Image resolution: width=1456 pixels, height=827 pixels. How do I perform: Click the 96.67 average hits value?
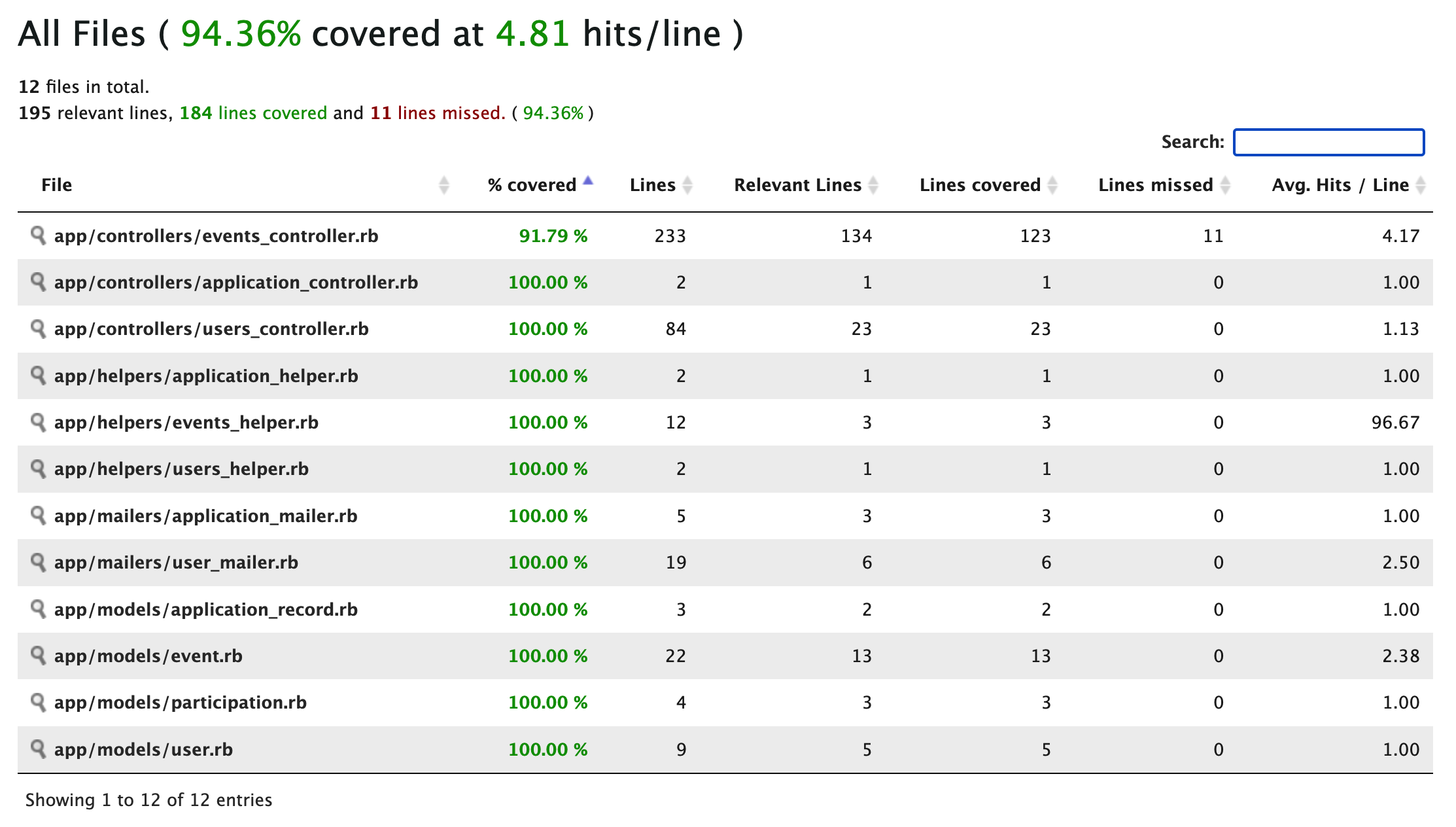(1396, 423)
